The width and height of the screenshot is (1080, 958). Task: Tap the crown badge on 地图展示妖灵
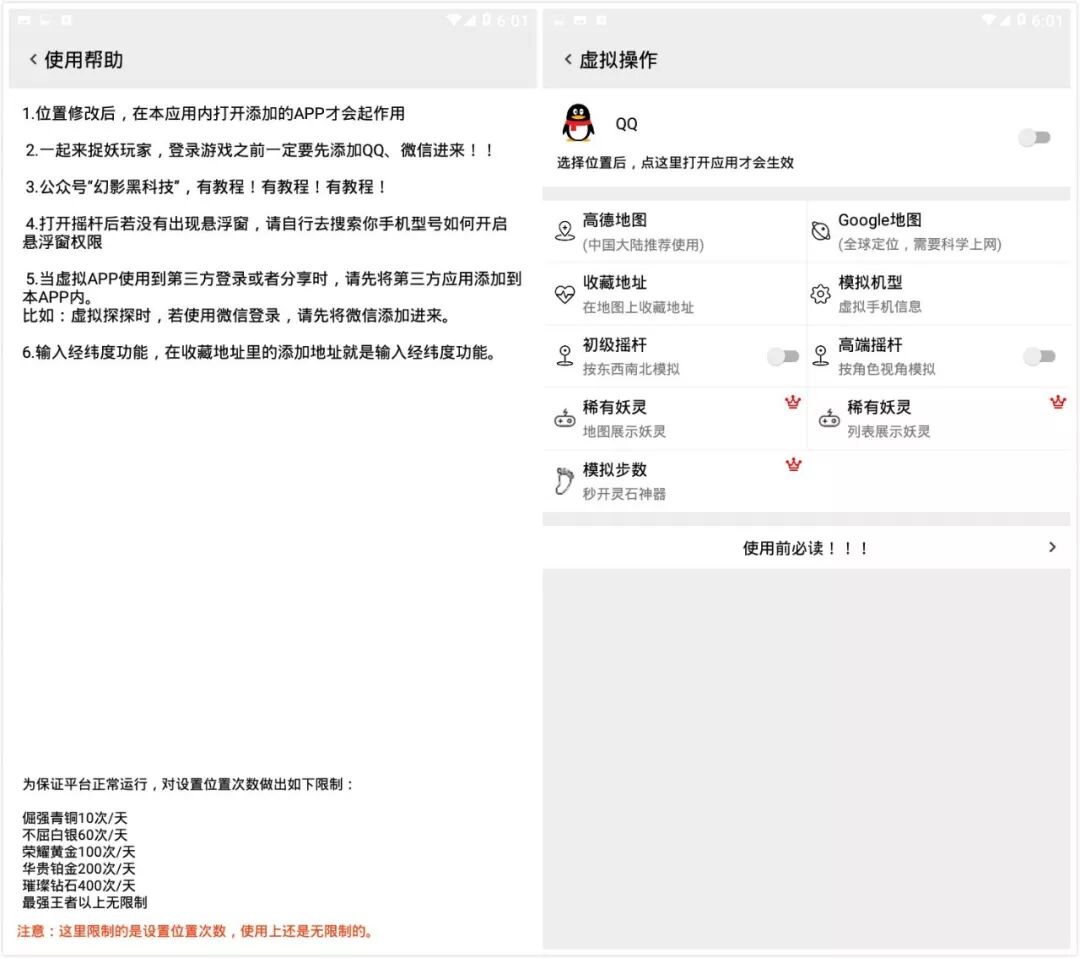click(x=793, y=402)
